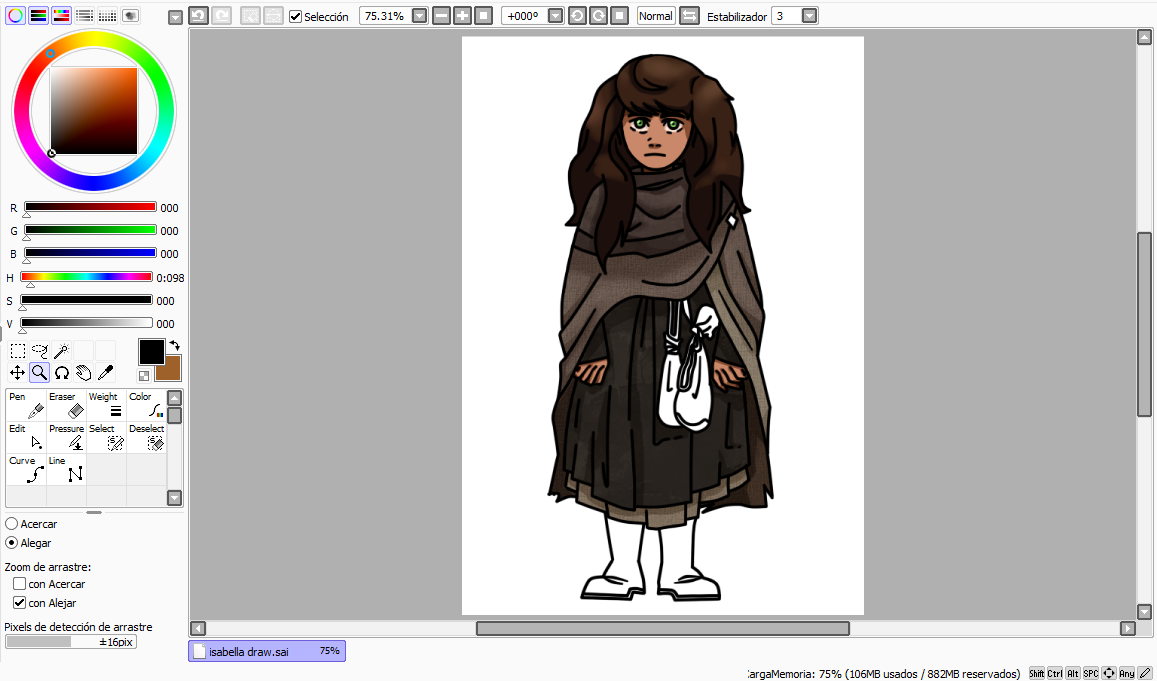The image size is (1157, 681).
Task: Toggle the Ctrl status key
Action: point(1055,673)
